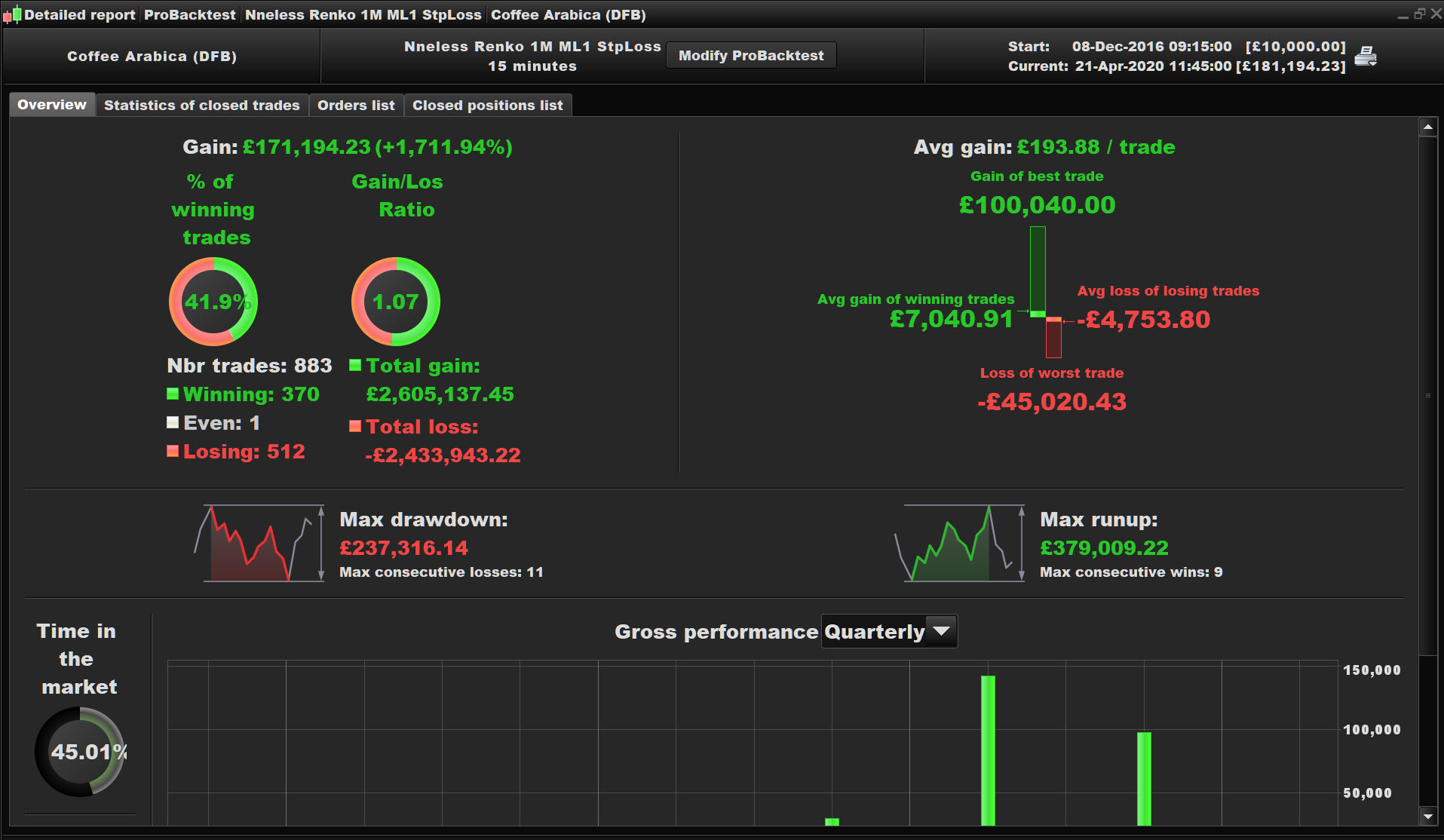Click the tallest green quarterly performance bar
1444x840 pixels.
988,750
